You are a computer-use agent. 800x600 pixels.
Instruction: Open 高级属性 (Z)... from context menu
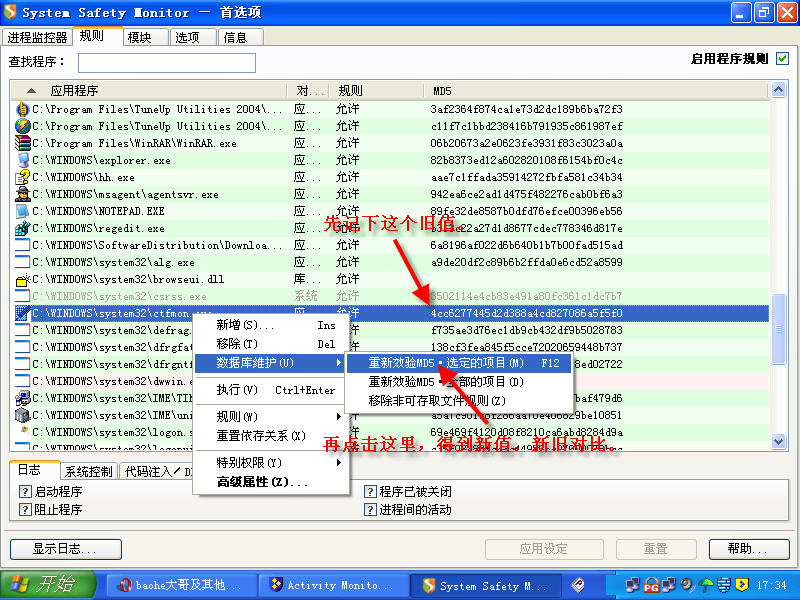pyautogui.click(x=271, y=482)
